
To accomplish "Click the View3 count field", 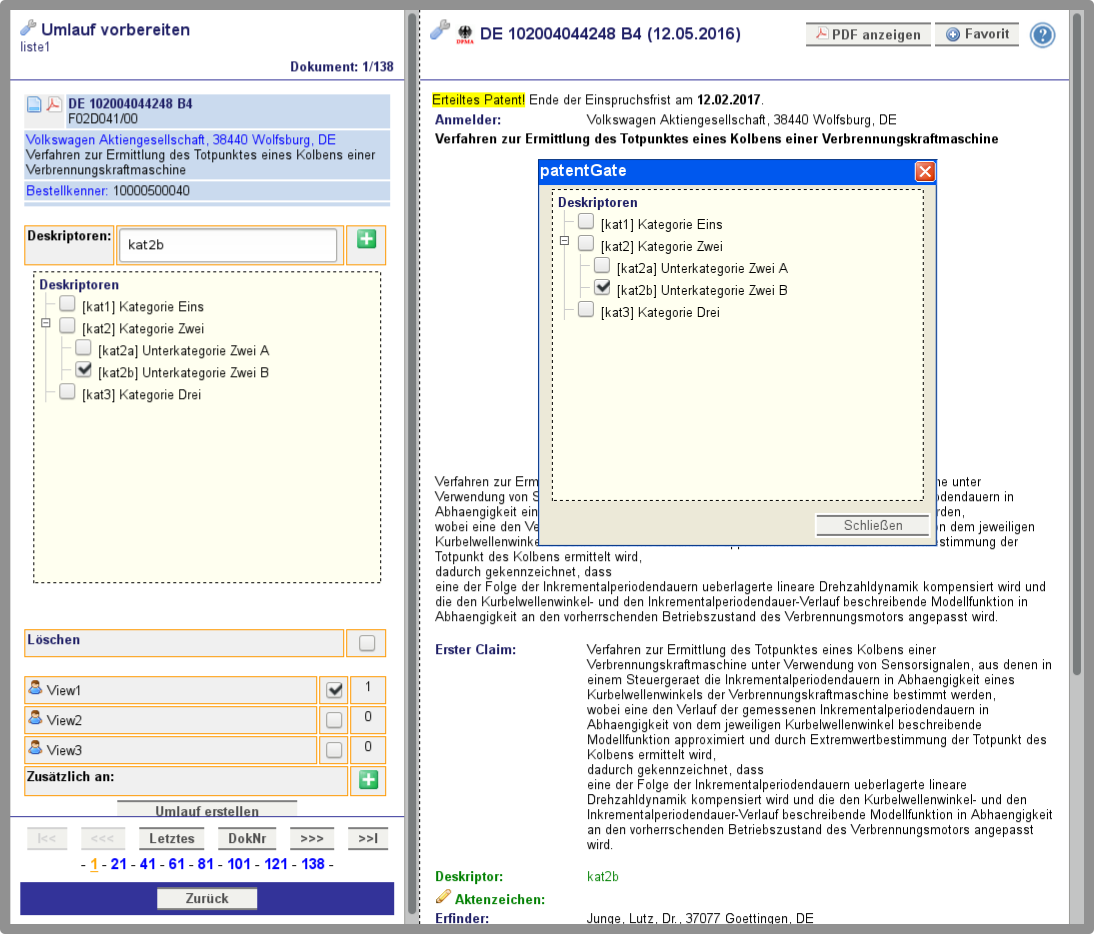I will [x=368, y=750].
